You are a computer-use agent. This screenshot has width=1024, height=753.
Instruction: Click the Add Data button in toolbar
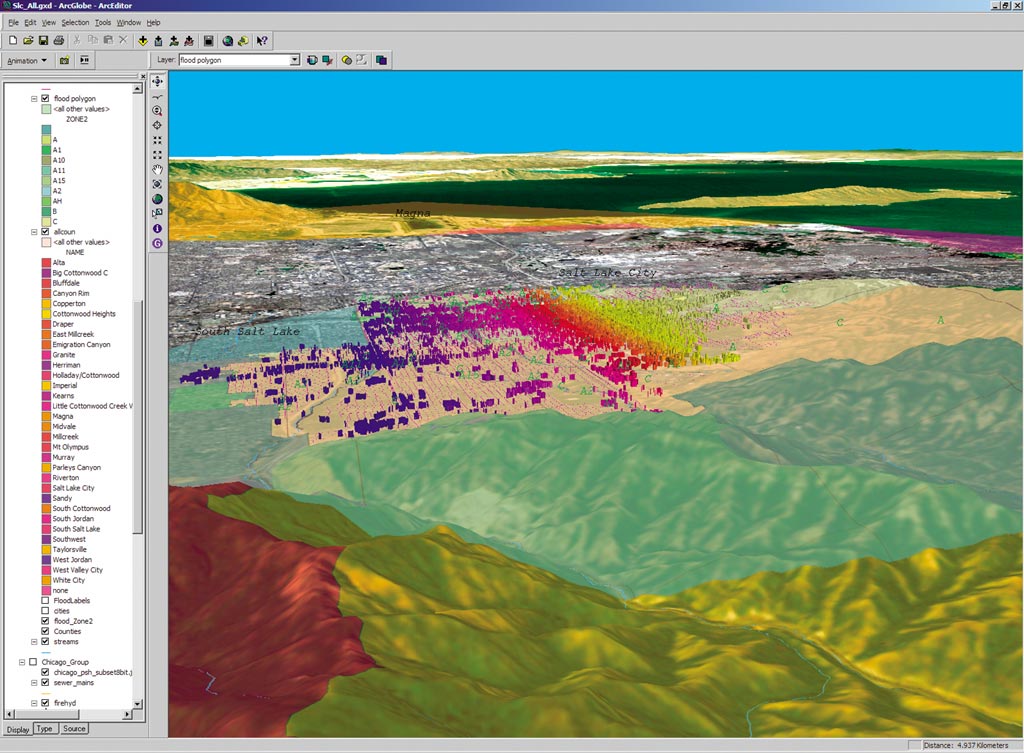(x=143, y=41)
